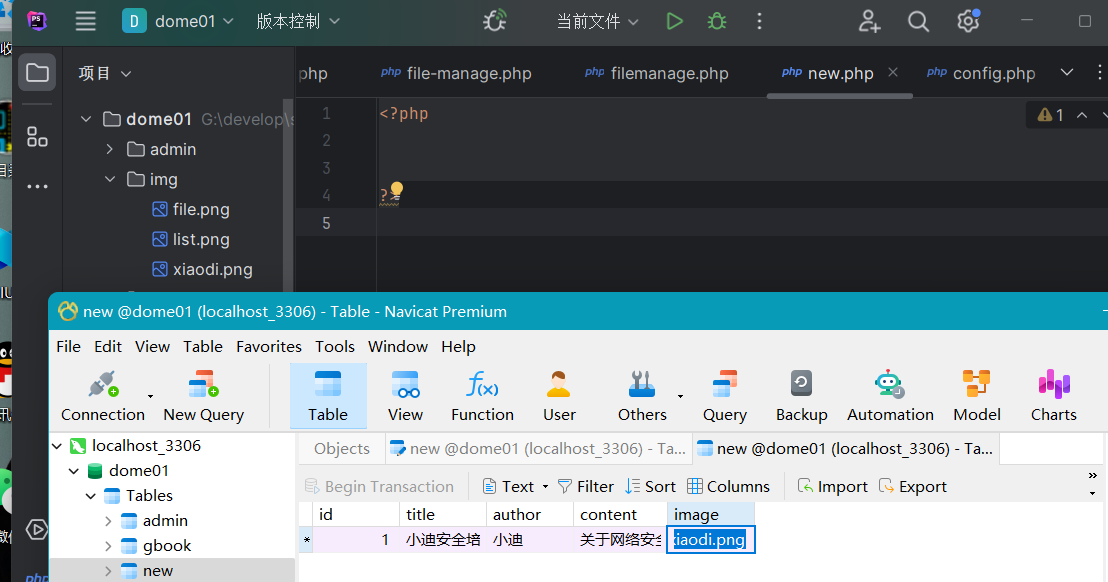Image resolution: width=1108 pixels, height=582 pixels.
Task: Open the Tools menu in Navicat
Action: pos(335,347)
